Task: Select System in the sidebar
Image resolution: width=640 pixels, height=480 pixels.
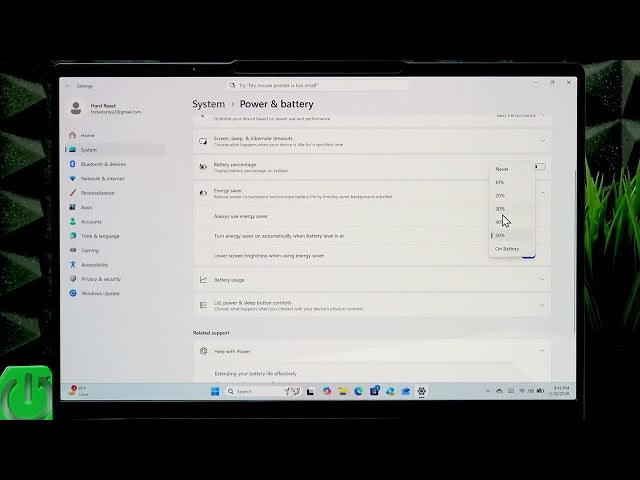Action: point(115,150)
